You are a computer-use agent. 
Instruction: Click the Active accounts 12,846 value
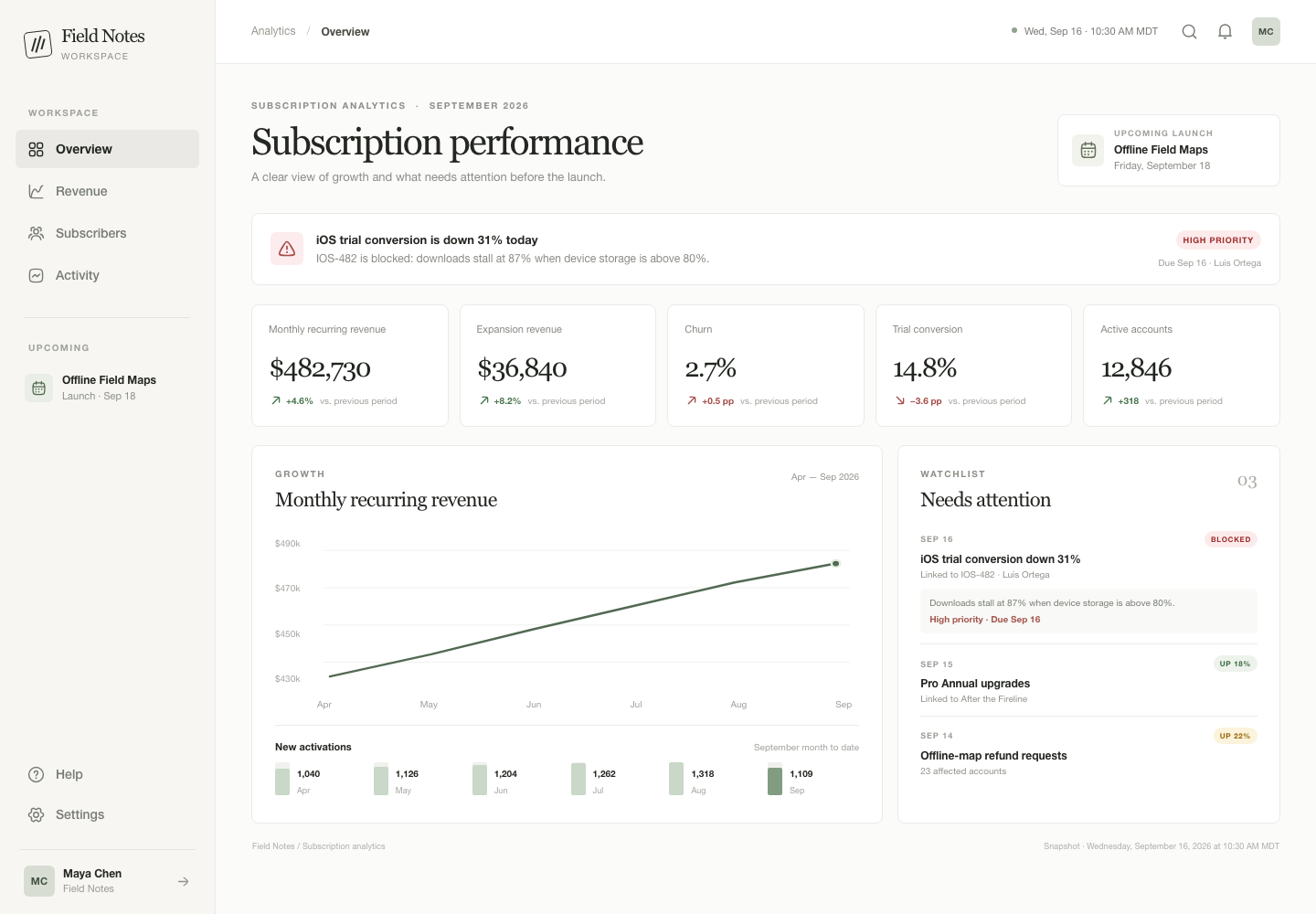click(1136, 368)
